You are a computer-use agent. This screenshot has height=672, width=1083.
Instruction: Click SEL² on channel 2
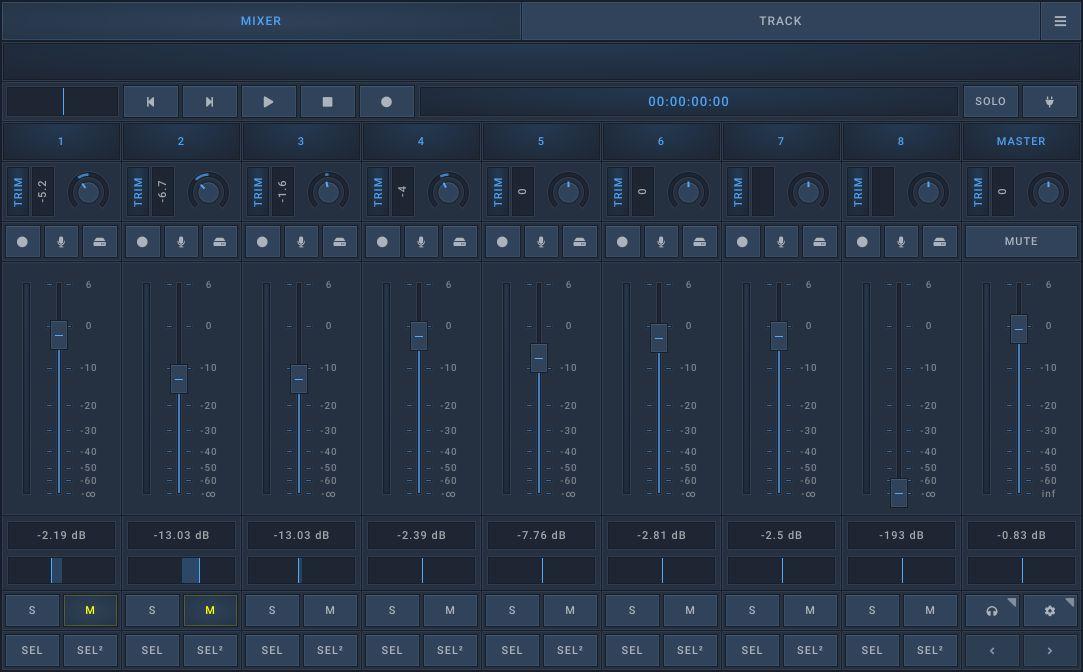210,651
